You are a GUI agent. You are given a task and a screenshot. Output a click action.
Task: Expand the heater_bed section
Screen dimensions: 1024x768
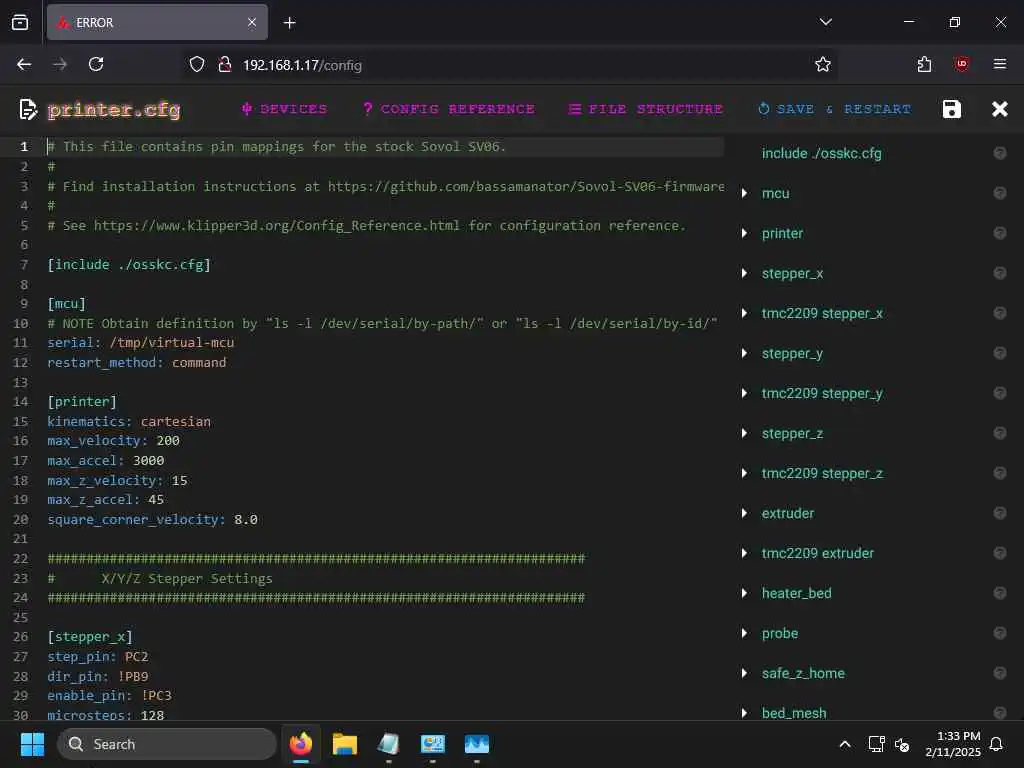click(x=744, y=593)
